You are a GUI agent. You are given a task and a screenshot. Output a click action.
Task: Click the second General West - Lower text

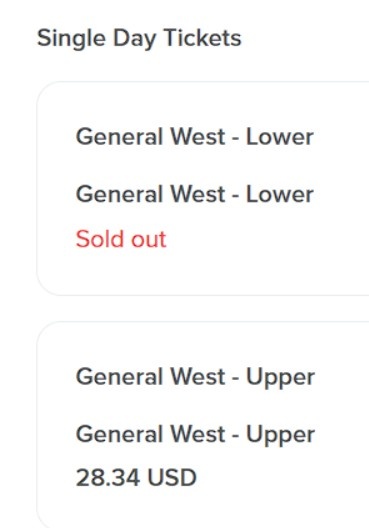(x=195, y=194)
